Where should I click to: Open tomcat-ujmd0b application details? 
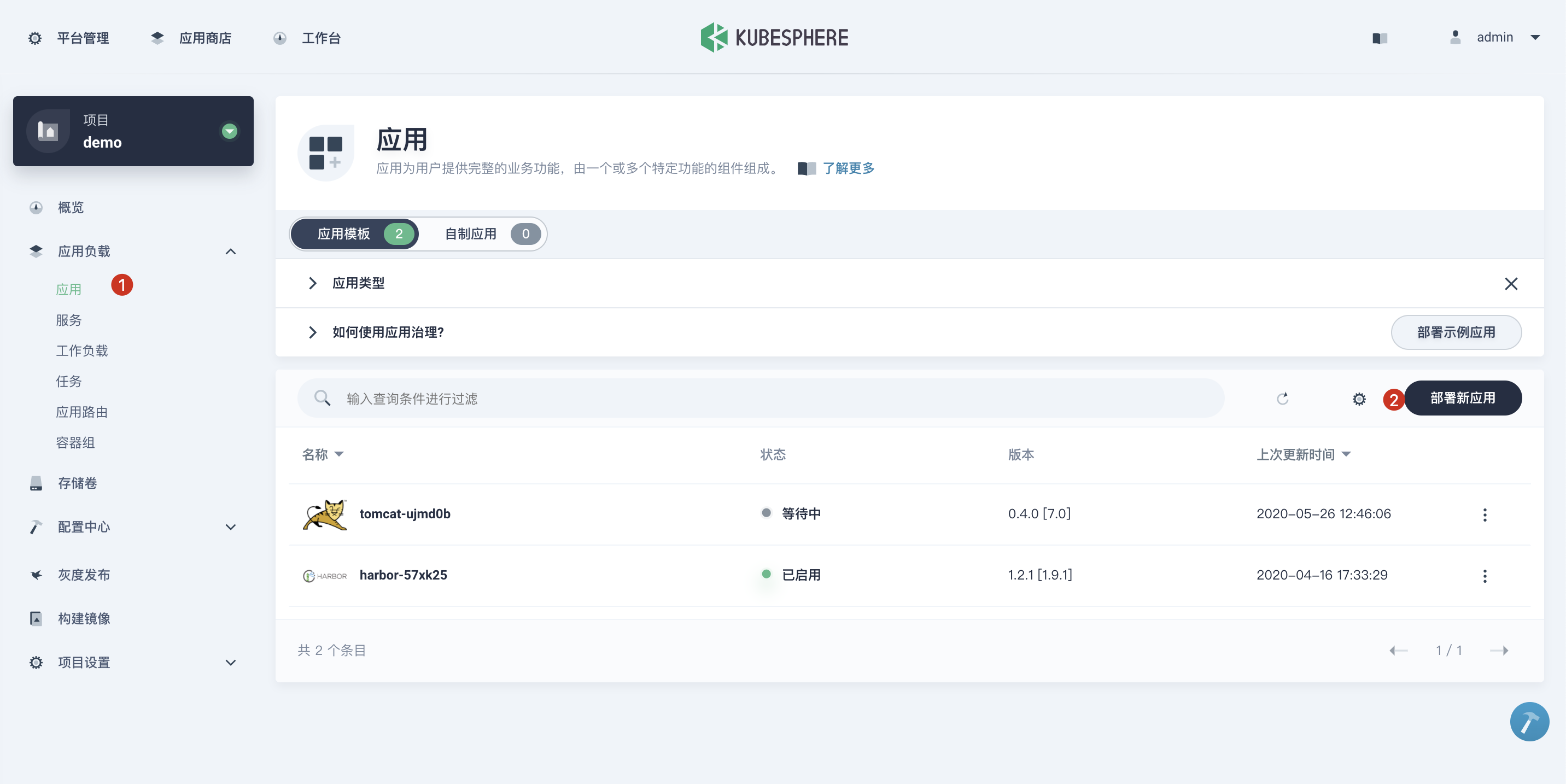click(x=405, y=514)
